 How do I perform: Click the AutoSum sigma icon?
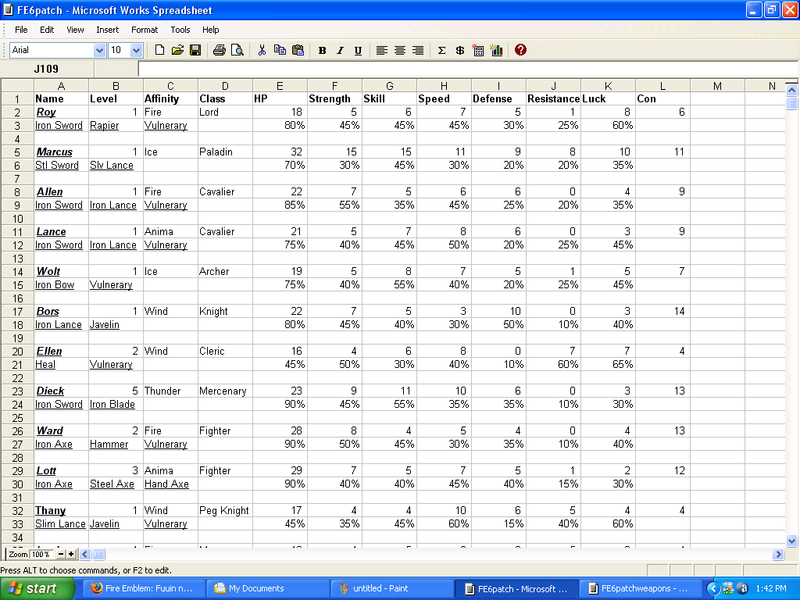pyautogui.click(x=441, y=50)
